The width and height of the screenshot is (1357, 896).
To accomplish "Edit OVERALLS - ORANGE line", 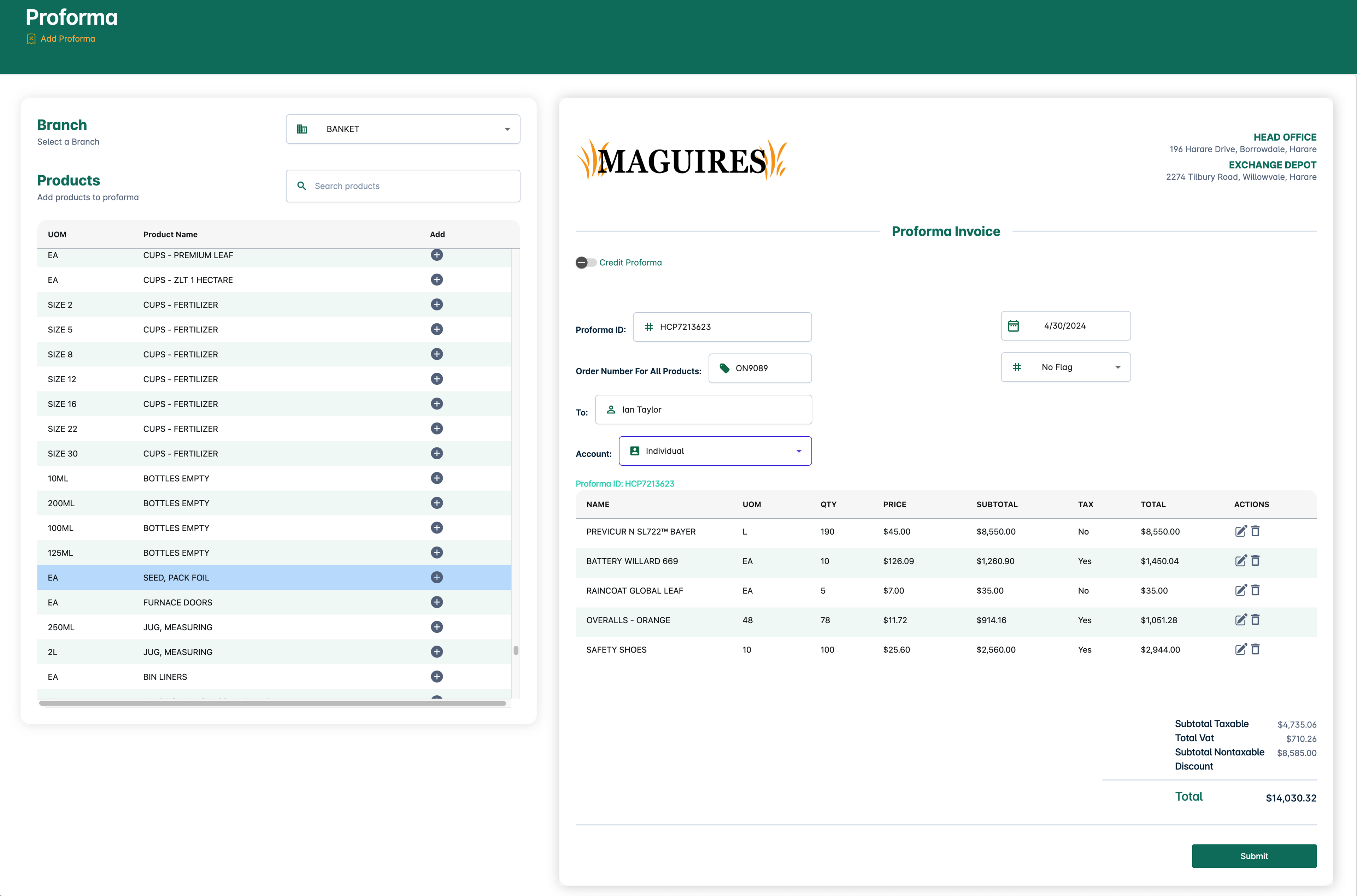I will pyautogui.click(x=1240, y=619).
